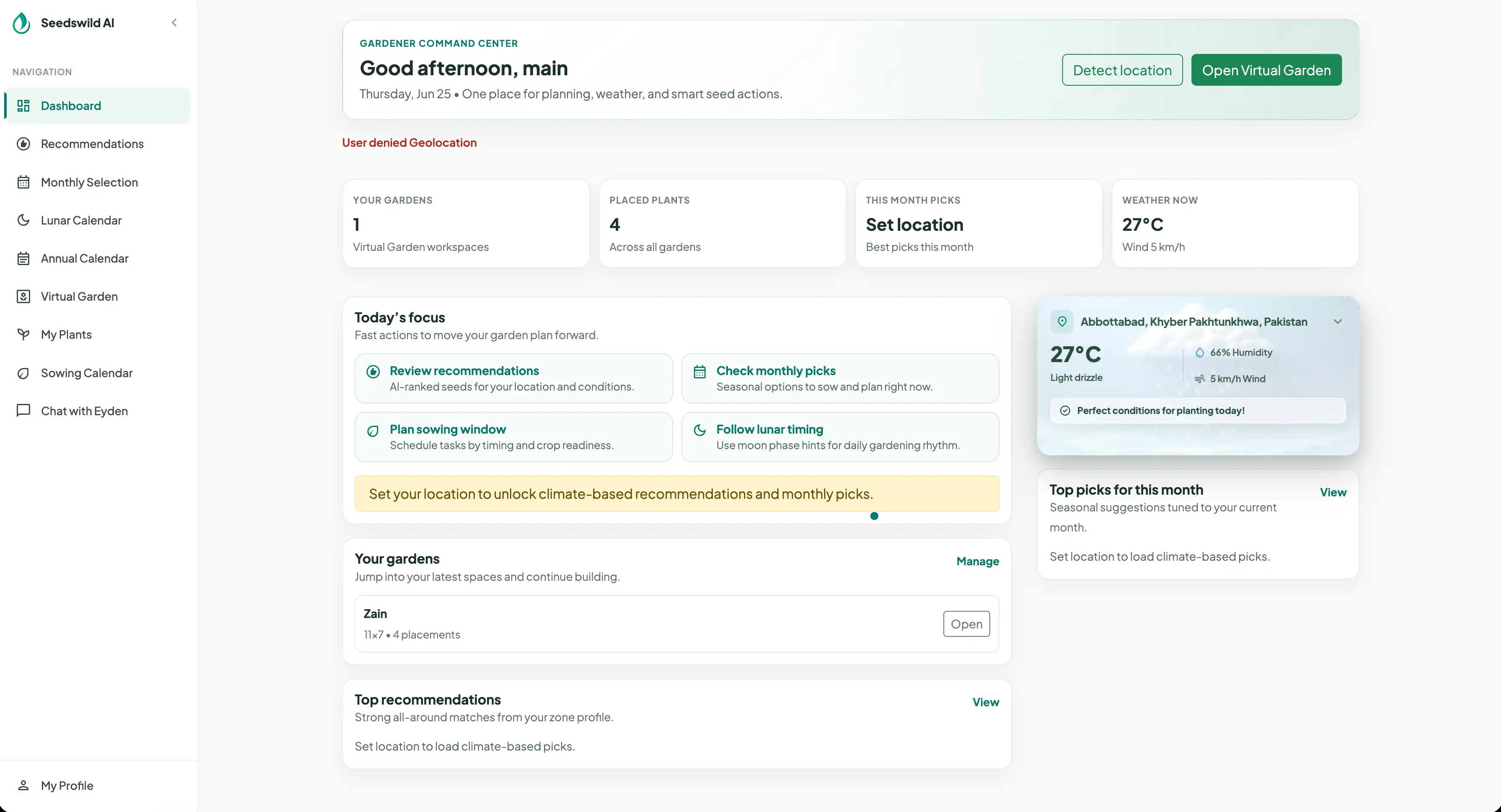Click the Chat with Eyden bubble icon
1501x812 pixels.
pyautogui.click(x=23, y=411)
